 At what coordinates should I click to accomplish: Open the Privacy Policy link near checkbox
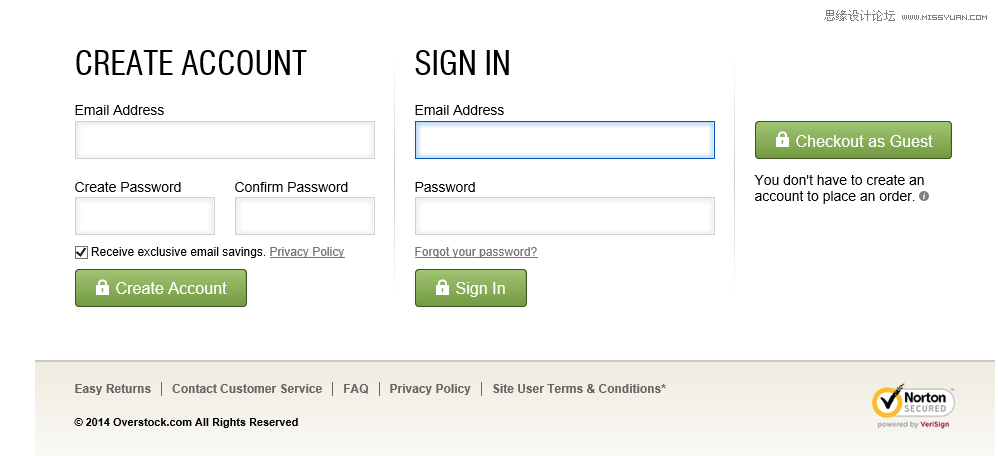307,252
